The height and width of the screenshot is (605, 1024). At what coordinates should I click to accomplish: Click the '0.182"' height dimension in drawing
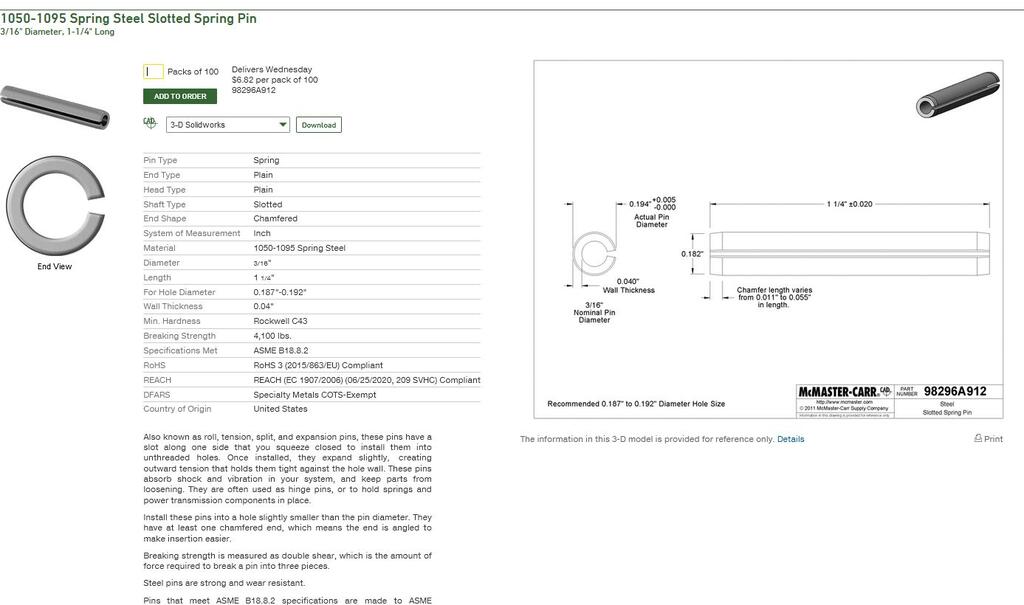[692, 254]
